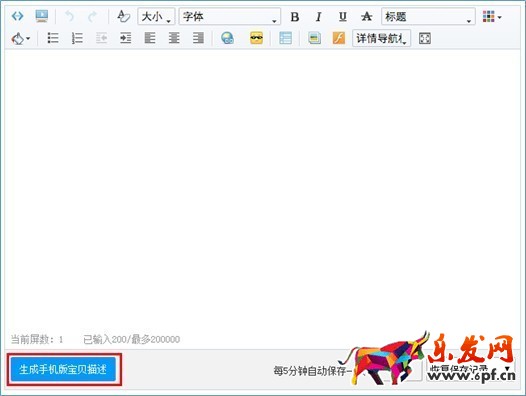Open background fill color bucket

click(x=21, y=38)
